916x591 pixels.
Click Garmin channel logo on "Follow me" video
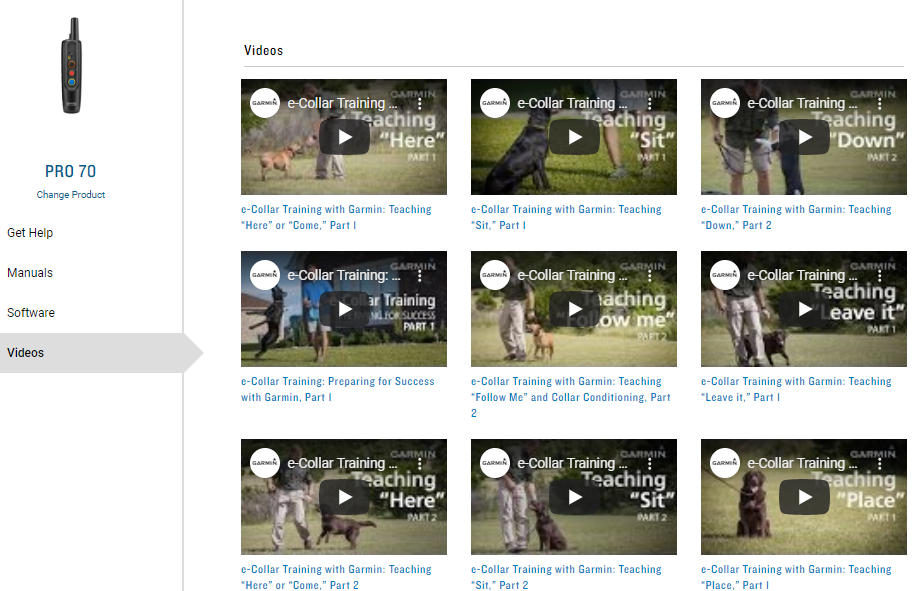pos(495,274)
